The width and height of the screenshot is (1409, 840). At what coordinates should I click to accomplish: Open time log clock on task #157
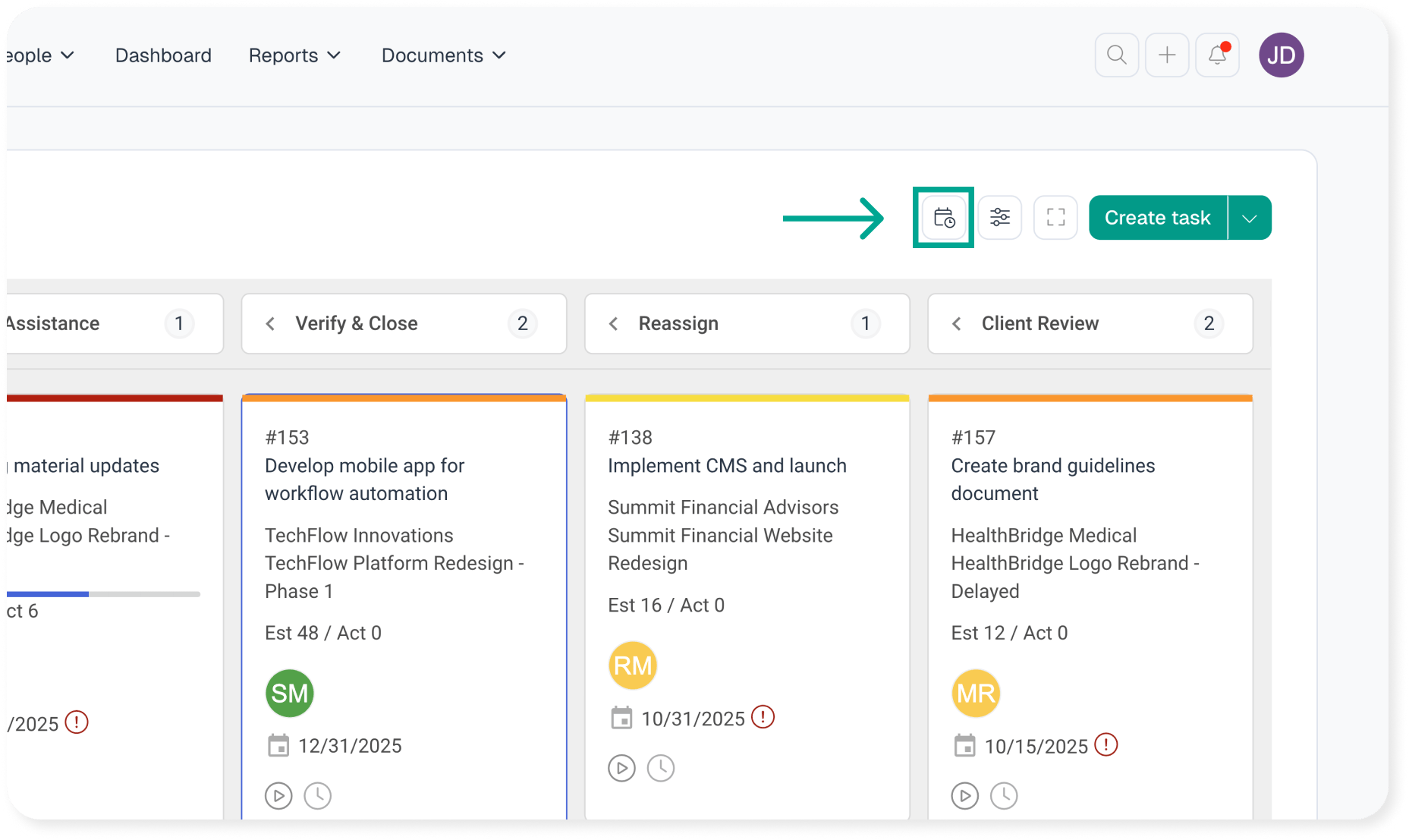pyautogui.click(x=1004, y=796)
